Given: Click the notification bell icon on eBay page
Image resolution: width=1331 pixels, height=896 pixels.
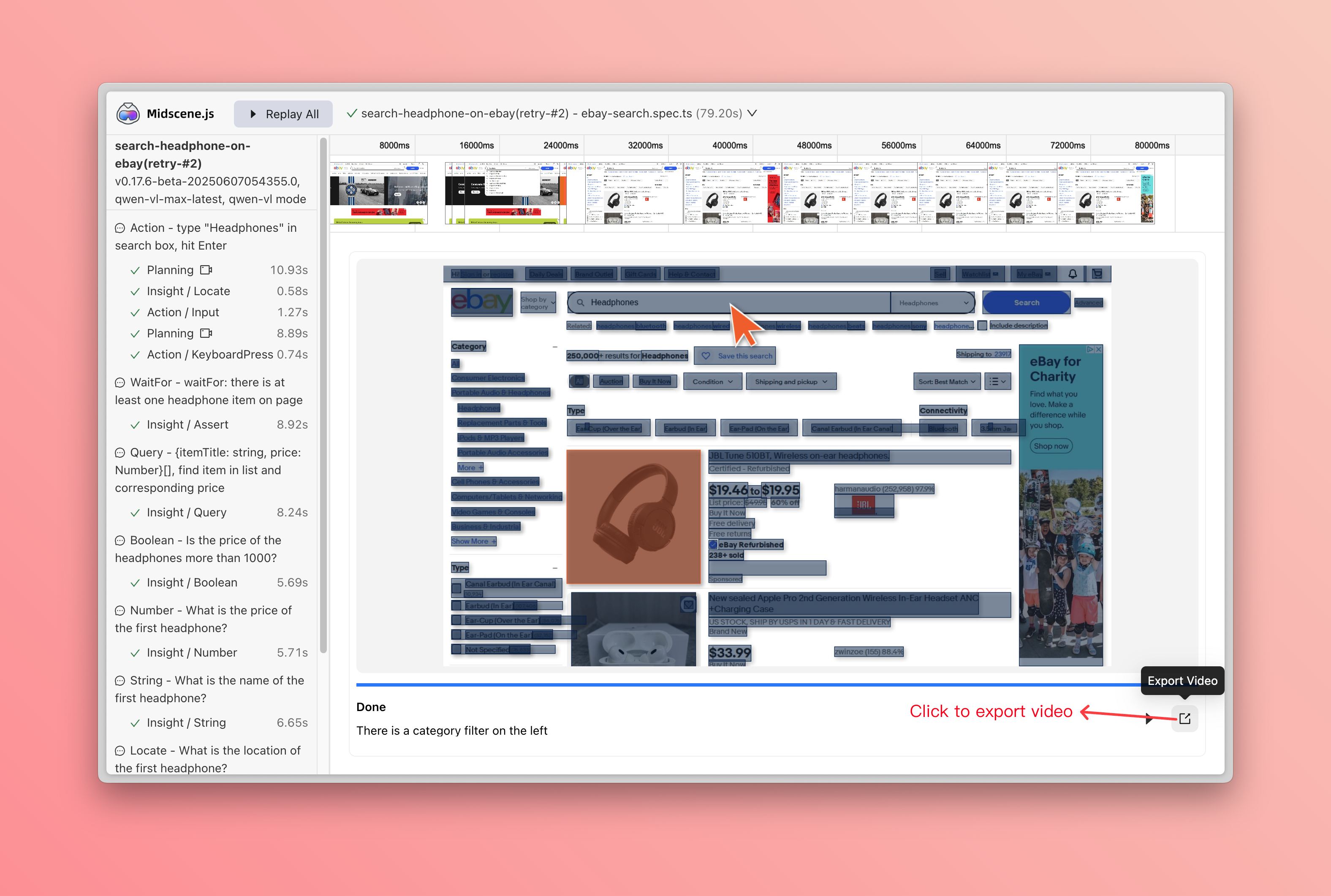Looking at the screenshot, I should tap(1072, 274).
